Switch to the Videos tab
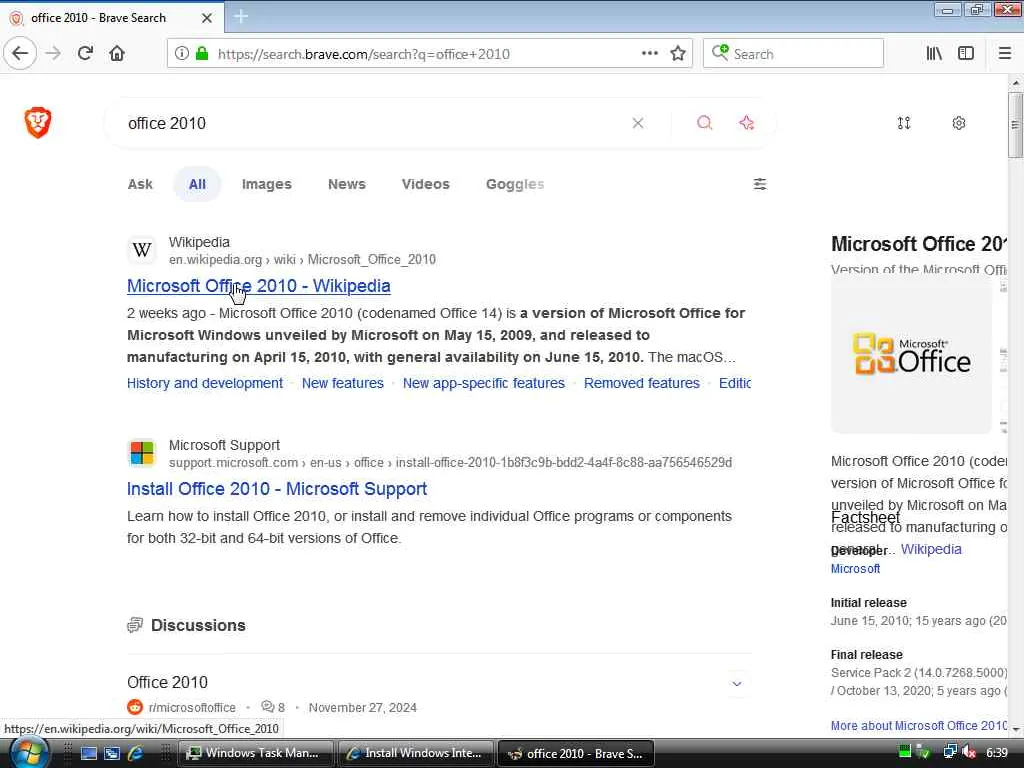This screenshot has width=1024, height=768. pos(426,184)
